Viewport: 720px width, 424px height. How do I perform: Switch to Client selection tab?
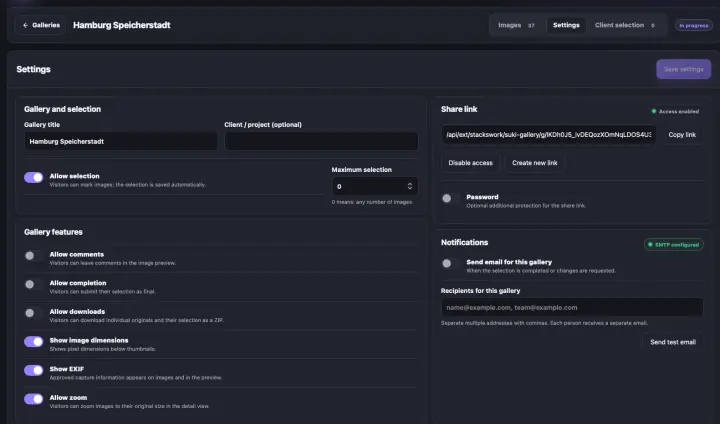[624, 25]
